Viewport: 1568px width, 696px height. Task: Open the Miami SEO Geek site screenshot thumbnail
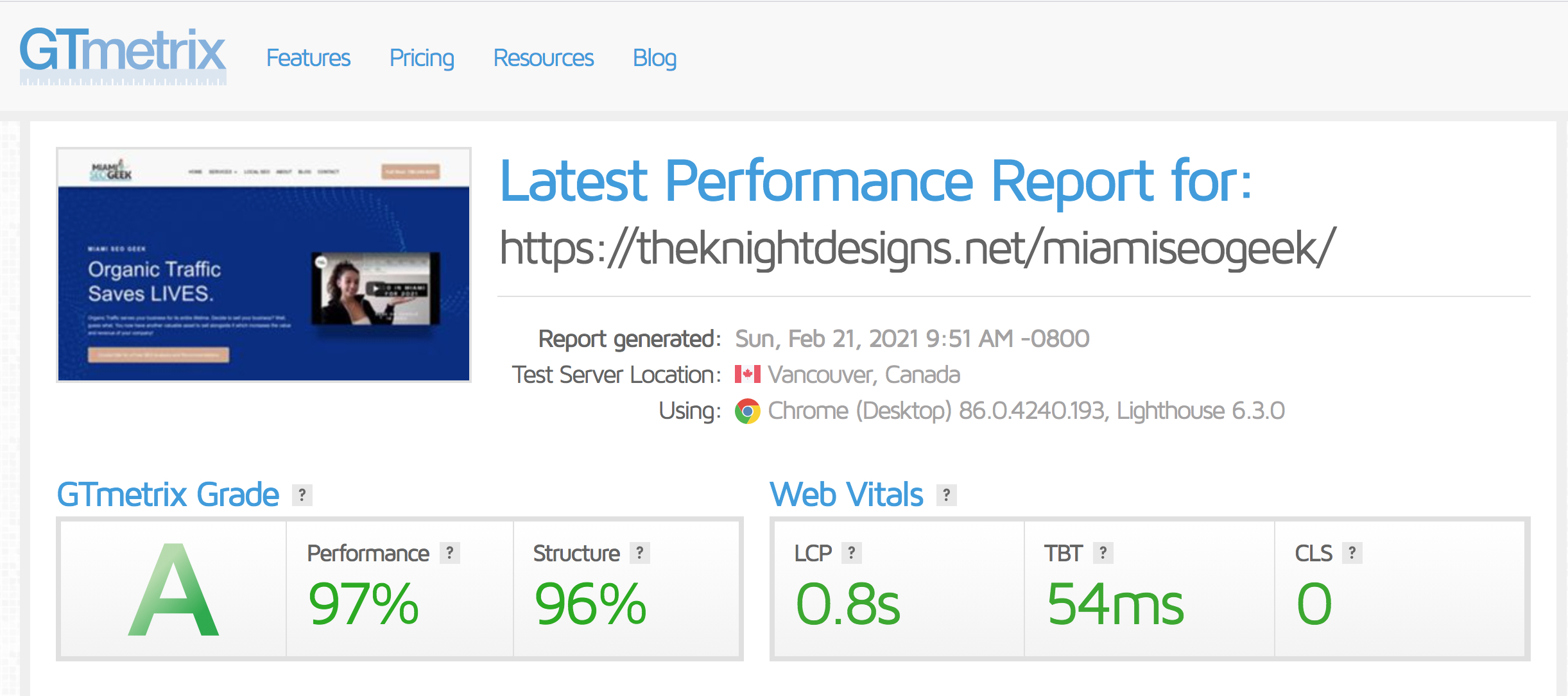pos(264,265)
